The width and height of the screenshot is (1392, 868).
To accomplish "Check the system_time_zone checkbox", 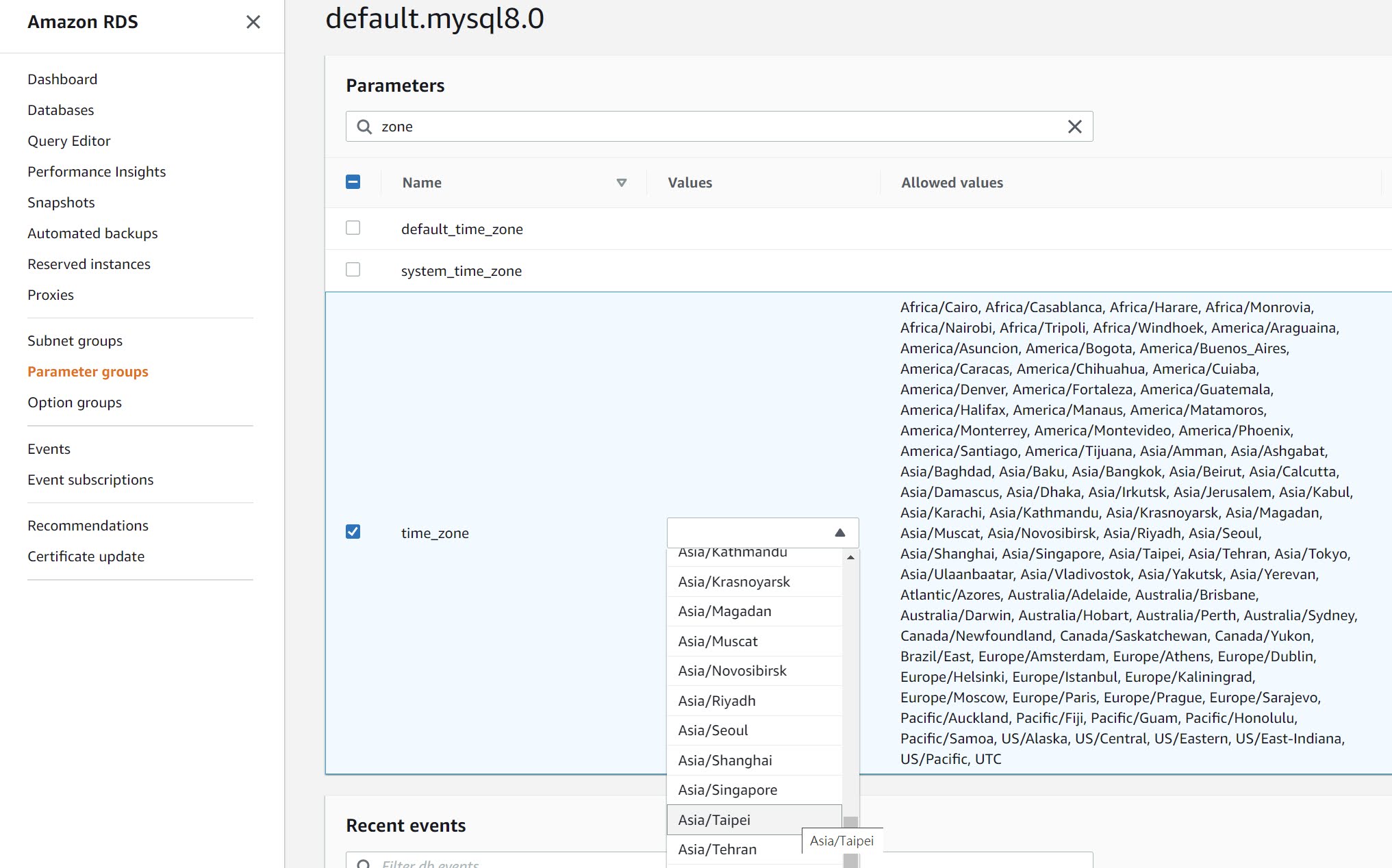I will pos(353,270).
